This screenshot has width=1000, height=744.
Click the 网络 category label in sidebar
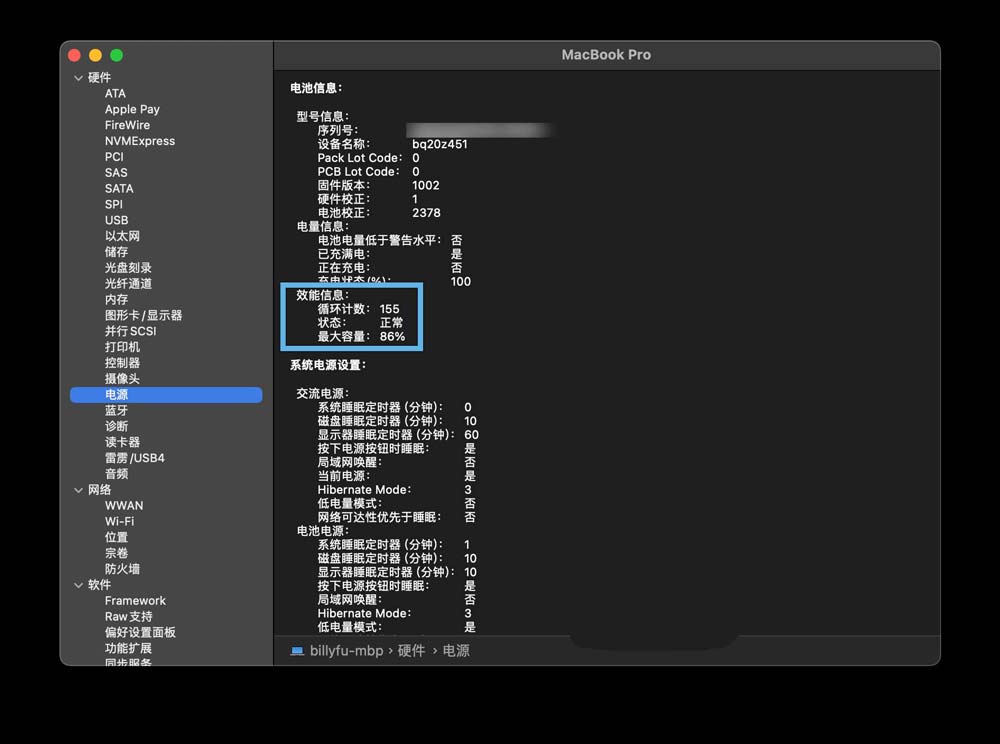click(x=99, y=490)
